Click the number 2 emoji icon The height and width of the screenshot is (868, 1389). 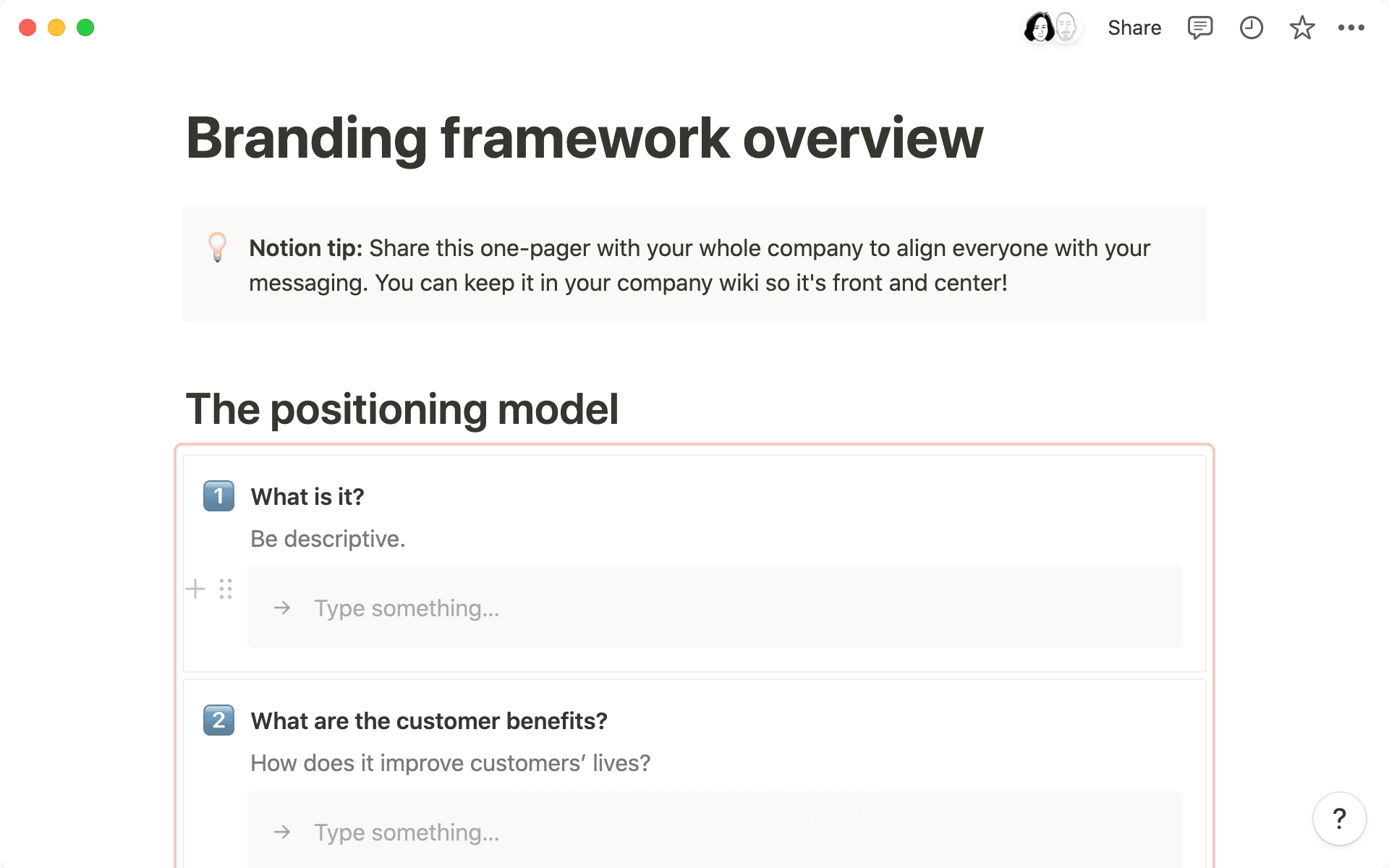tap(218, 720)
